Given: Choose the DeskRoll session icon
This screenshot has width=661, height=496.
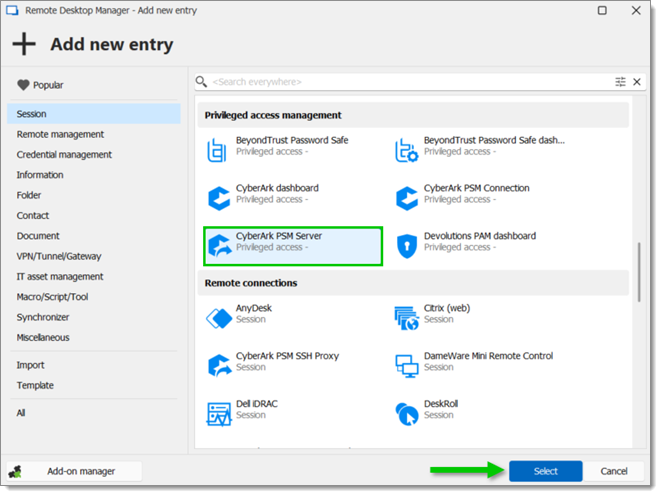Looking at the screenshot, I should pyautogui.click(x=407, y=414).
